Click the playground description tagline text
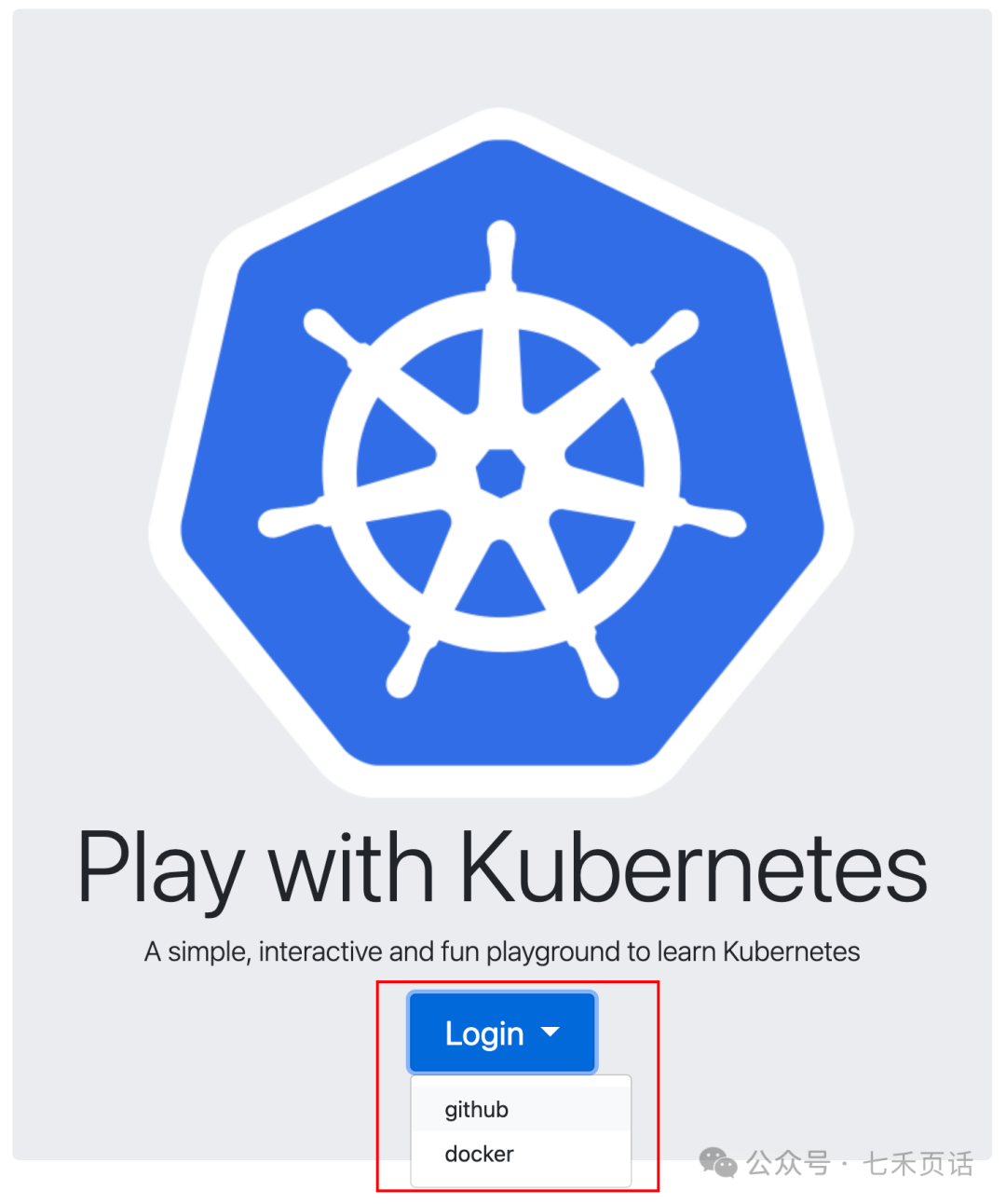1006x1204 pixels. [502, 951]
